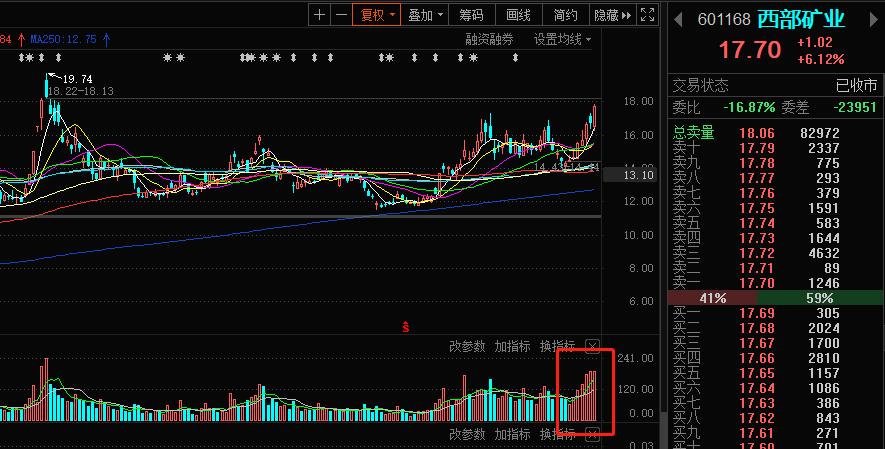Click the 西部矿业 stock name title
Viewport: 885px width, 449px height.
800,20
